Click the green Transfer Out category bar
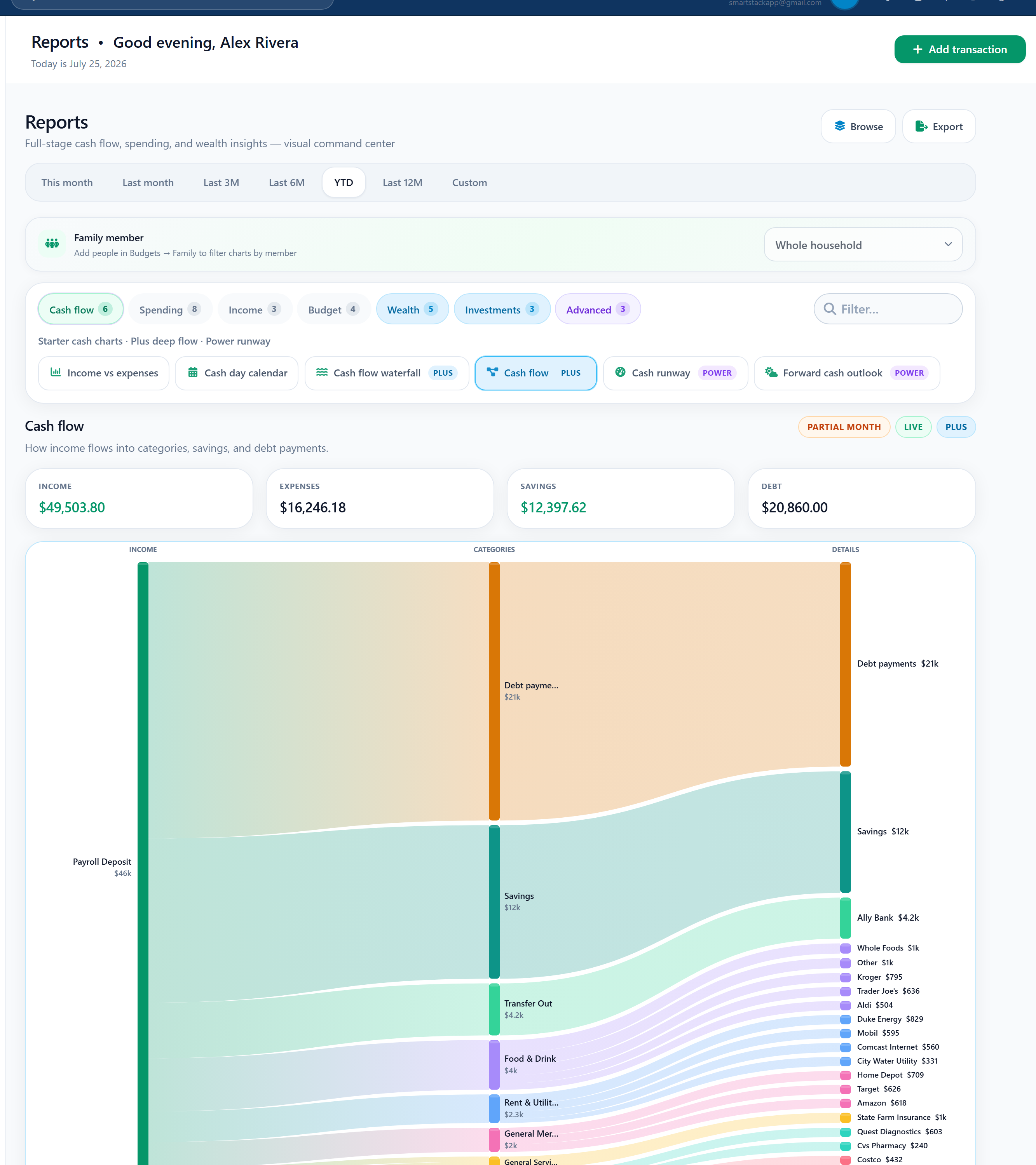Screen dimensions: 1036x1165 coord(494,1009)
